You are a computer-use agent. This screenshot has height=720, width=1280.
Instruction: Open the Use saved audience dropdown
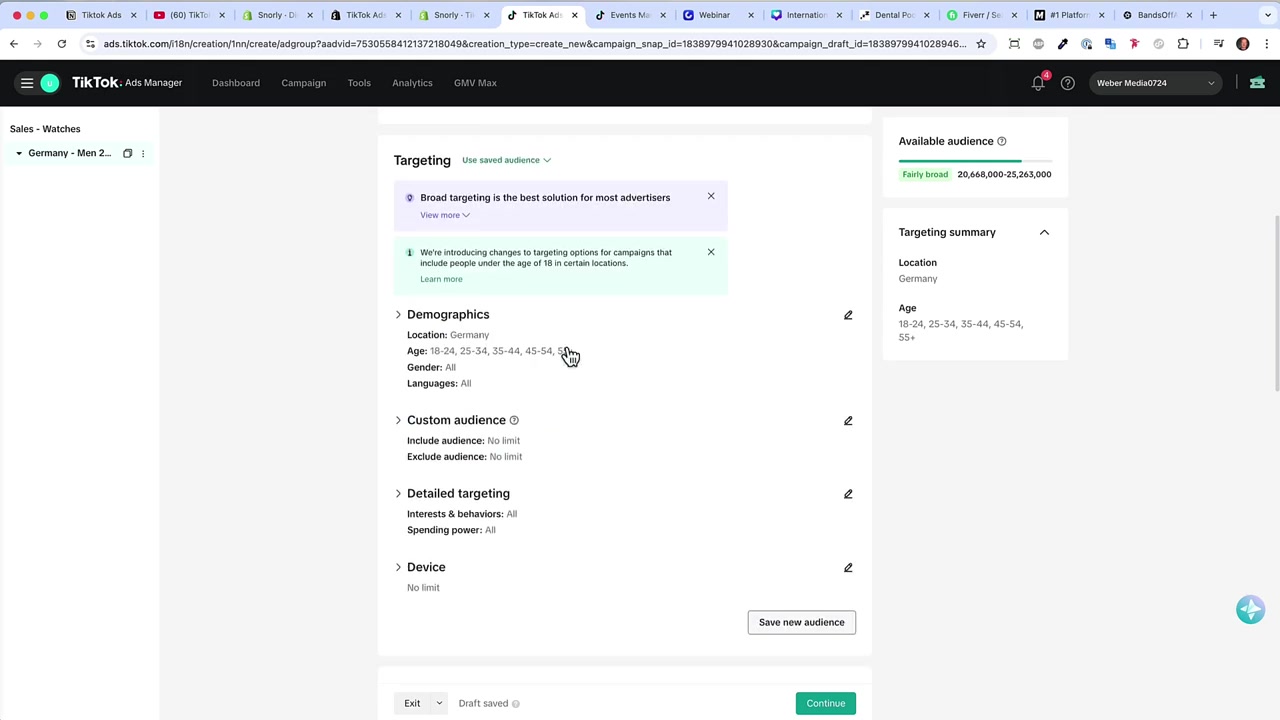pos(506,160)
